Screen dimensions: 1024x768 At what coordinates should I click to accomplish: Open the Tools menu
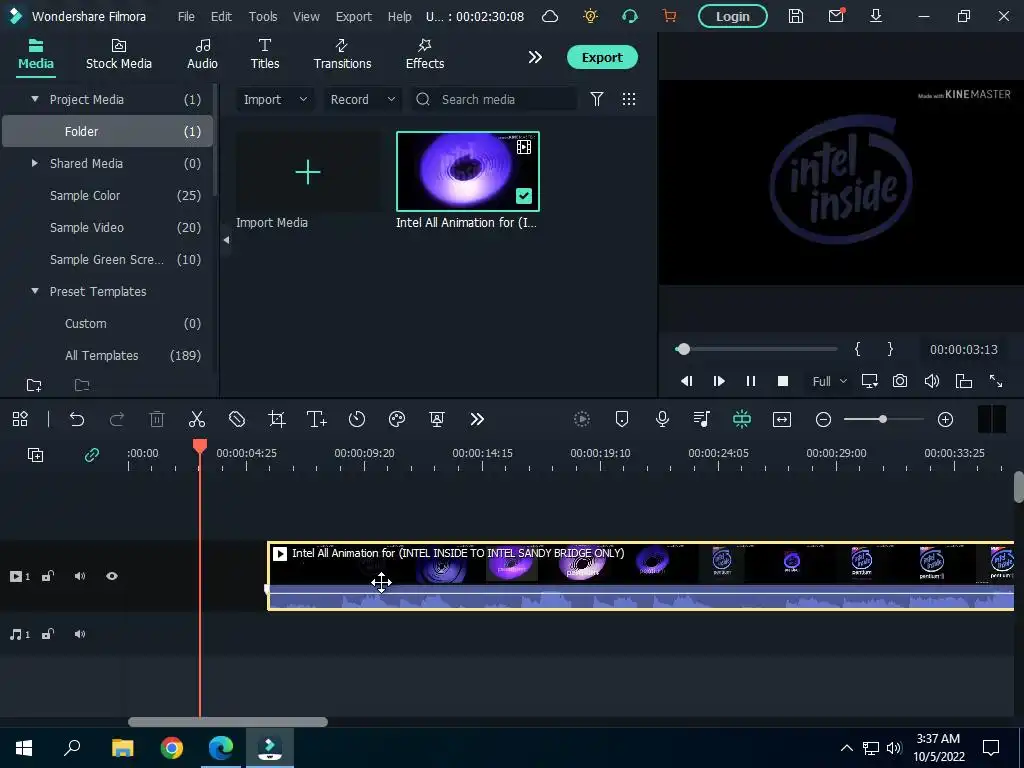pos(263,16)
